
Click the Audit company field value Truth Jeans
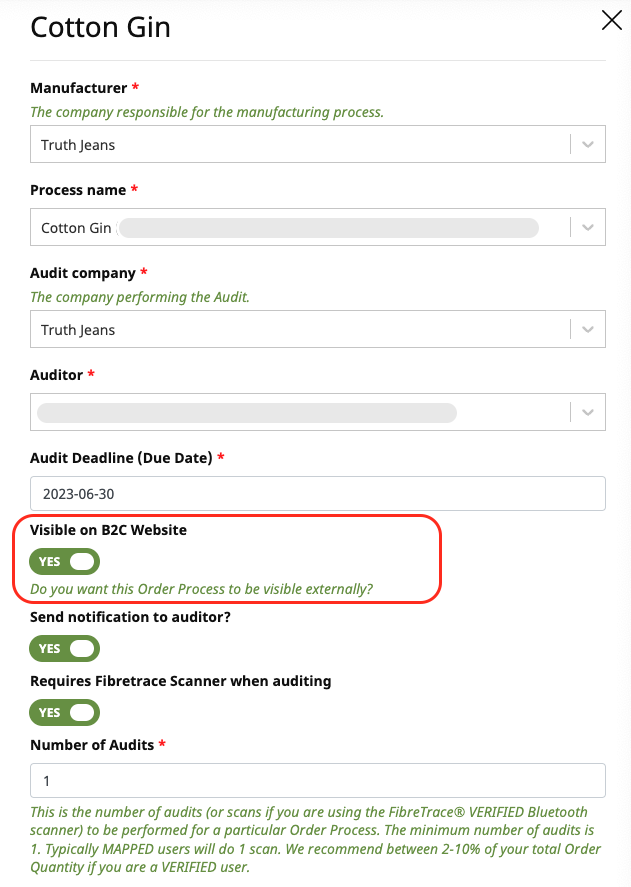(78, 330)
